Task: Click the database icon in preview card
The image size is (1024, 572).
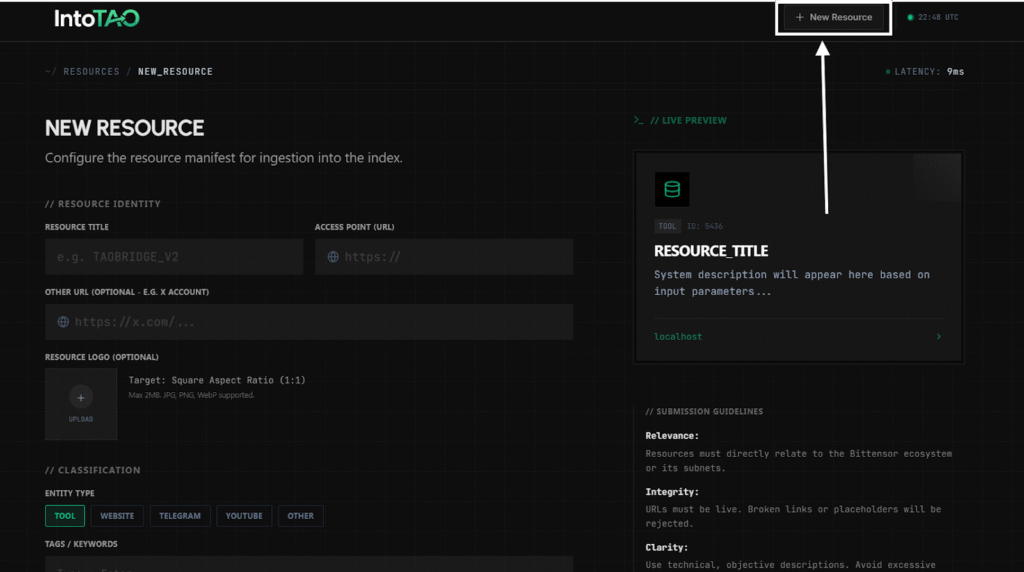Action: click(x=672, y=189)
